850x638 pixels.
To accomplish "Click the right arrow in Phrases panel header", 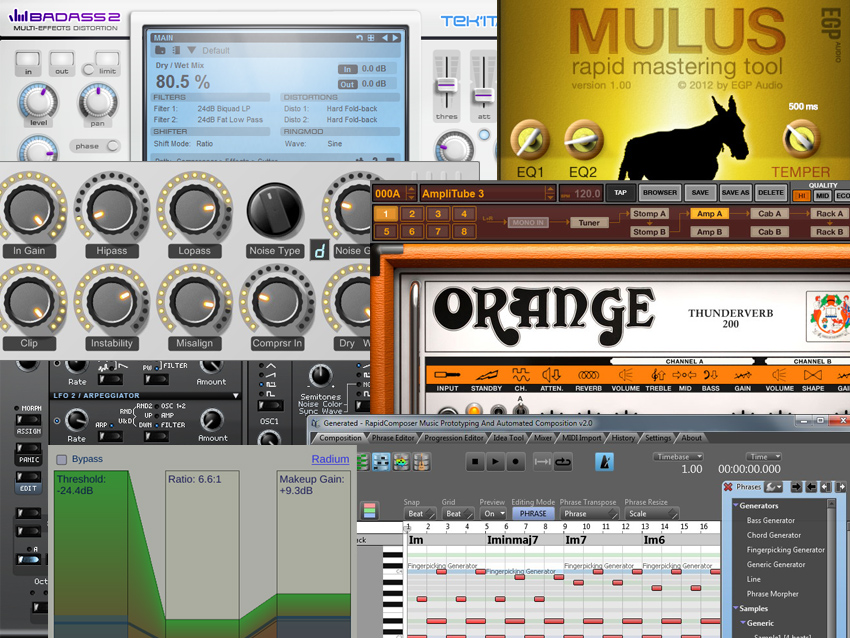I will [x=796, y=487].
